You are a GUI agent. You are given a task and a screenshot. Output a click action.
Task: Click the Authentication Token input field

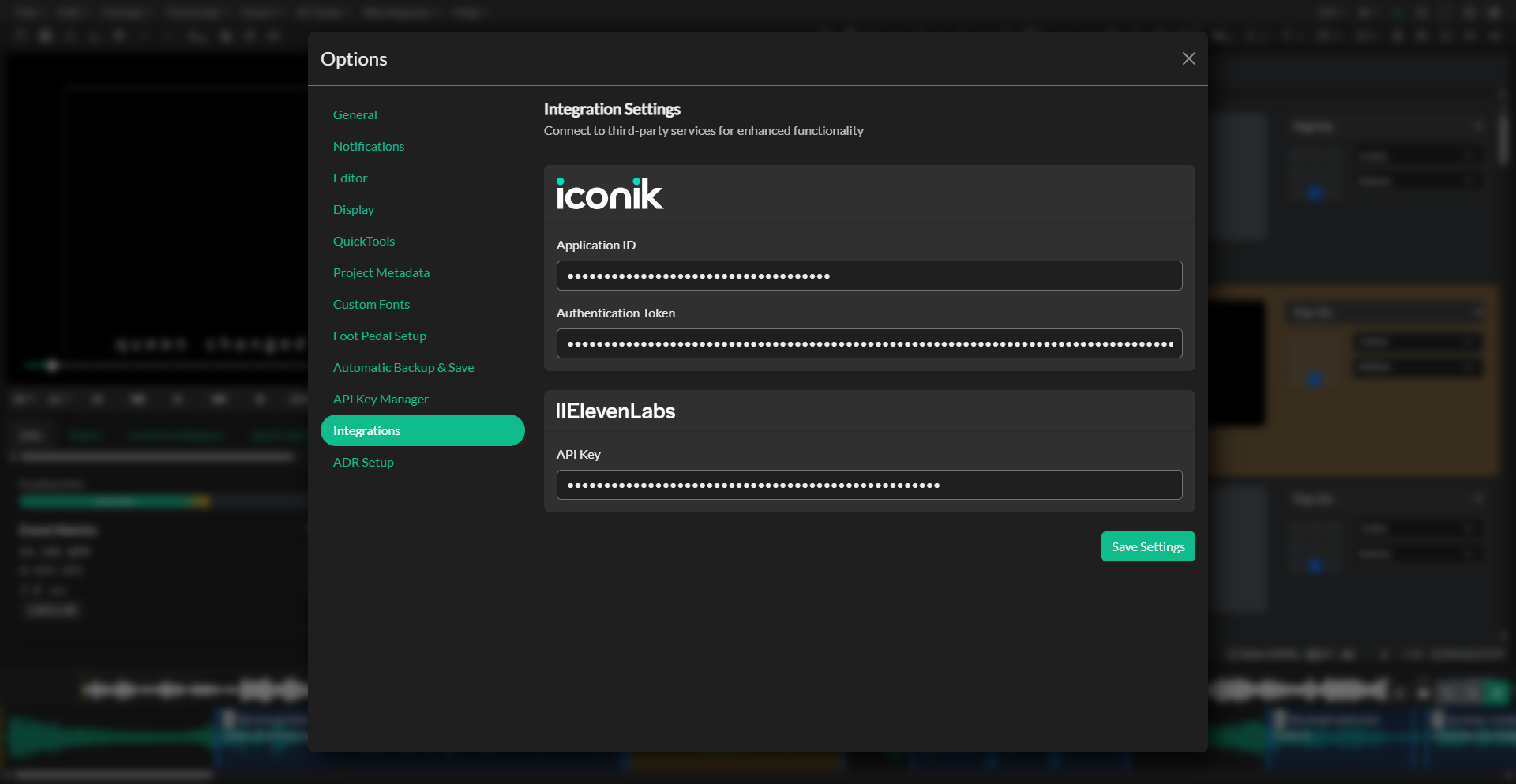point(869,343)
